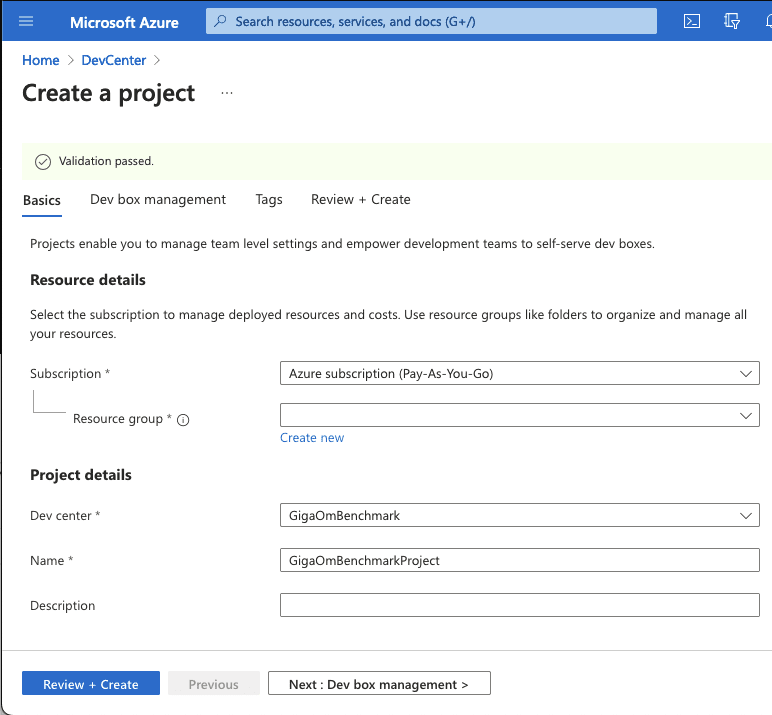Click the DevCenter breadcrumb link

click(x=114, y=60)
